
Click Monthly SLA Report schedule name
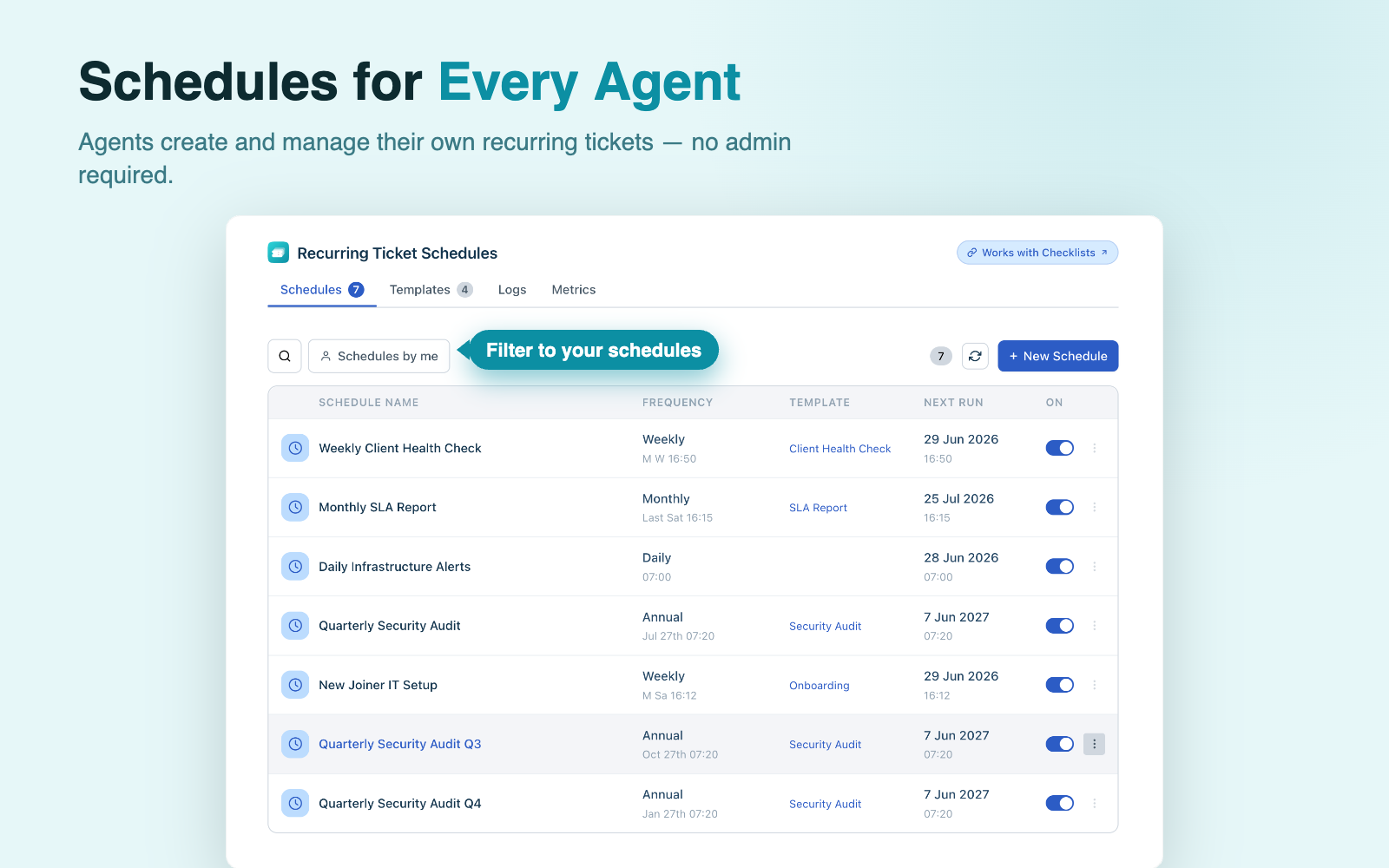pyautogui.click(x=377, y=507)
